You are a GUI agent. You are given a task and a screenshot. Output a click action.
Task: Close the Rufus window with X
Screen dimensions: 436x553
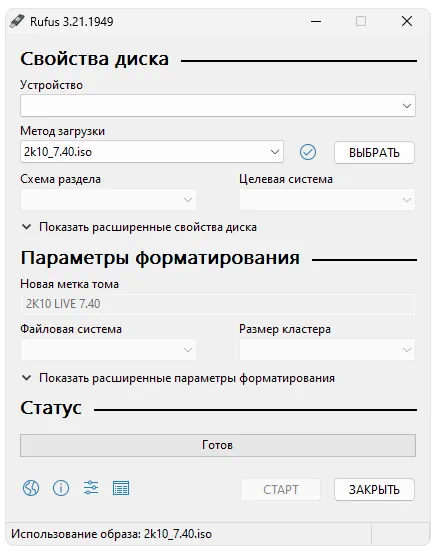click(x=407, y=21)
